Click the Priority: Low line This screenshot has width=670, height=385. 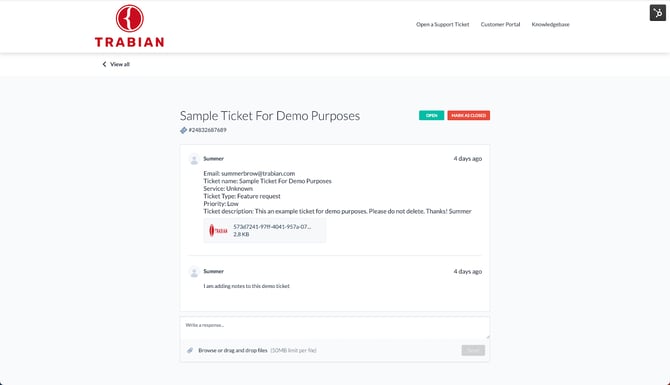coord(221,204)
